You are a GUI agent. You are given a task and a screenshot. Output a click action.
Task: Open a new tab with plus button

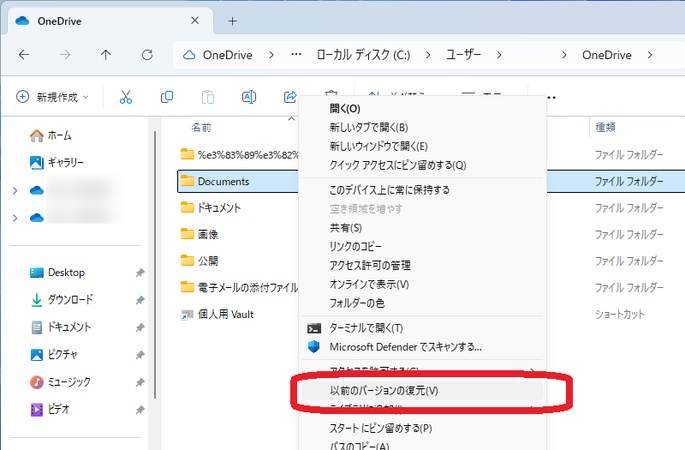tap(232, 21)
